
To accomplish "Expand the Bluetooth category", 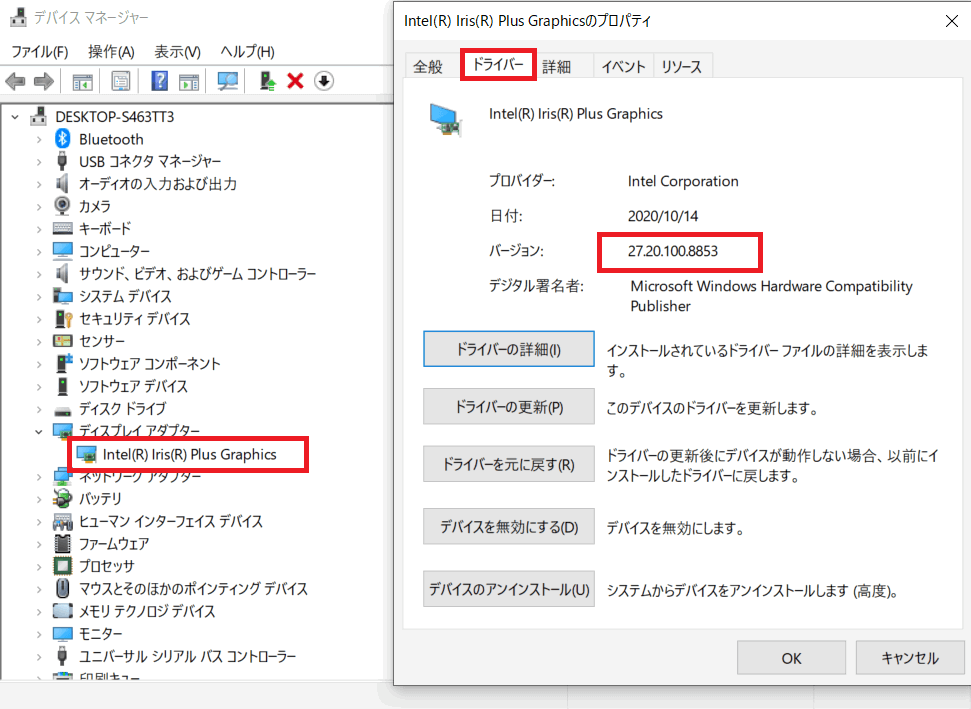I will click(x=38, y=139).
